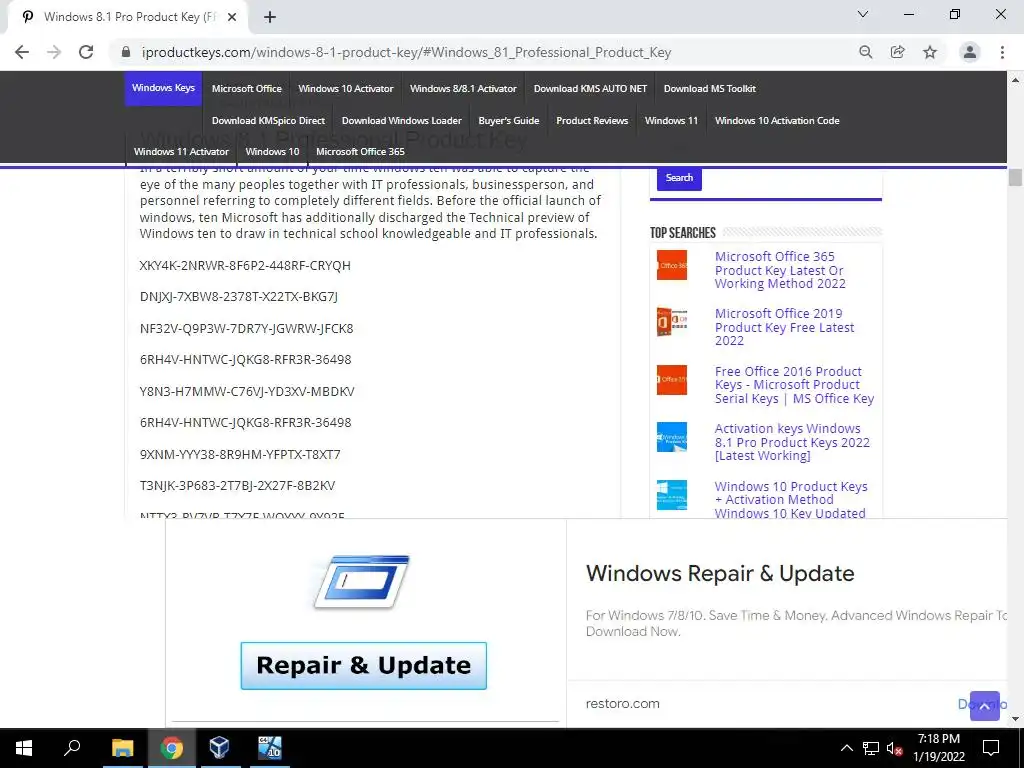Screen dimensions: 1024x768
Task: Open the Chrome profile avatar
Action: pyautogui.click(x=970, y=52)
